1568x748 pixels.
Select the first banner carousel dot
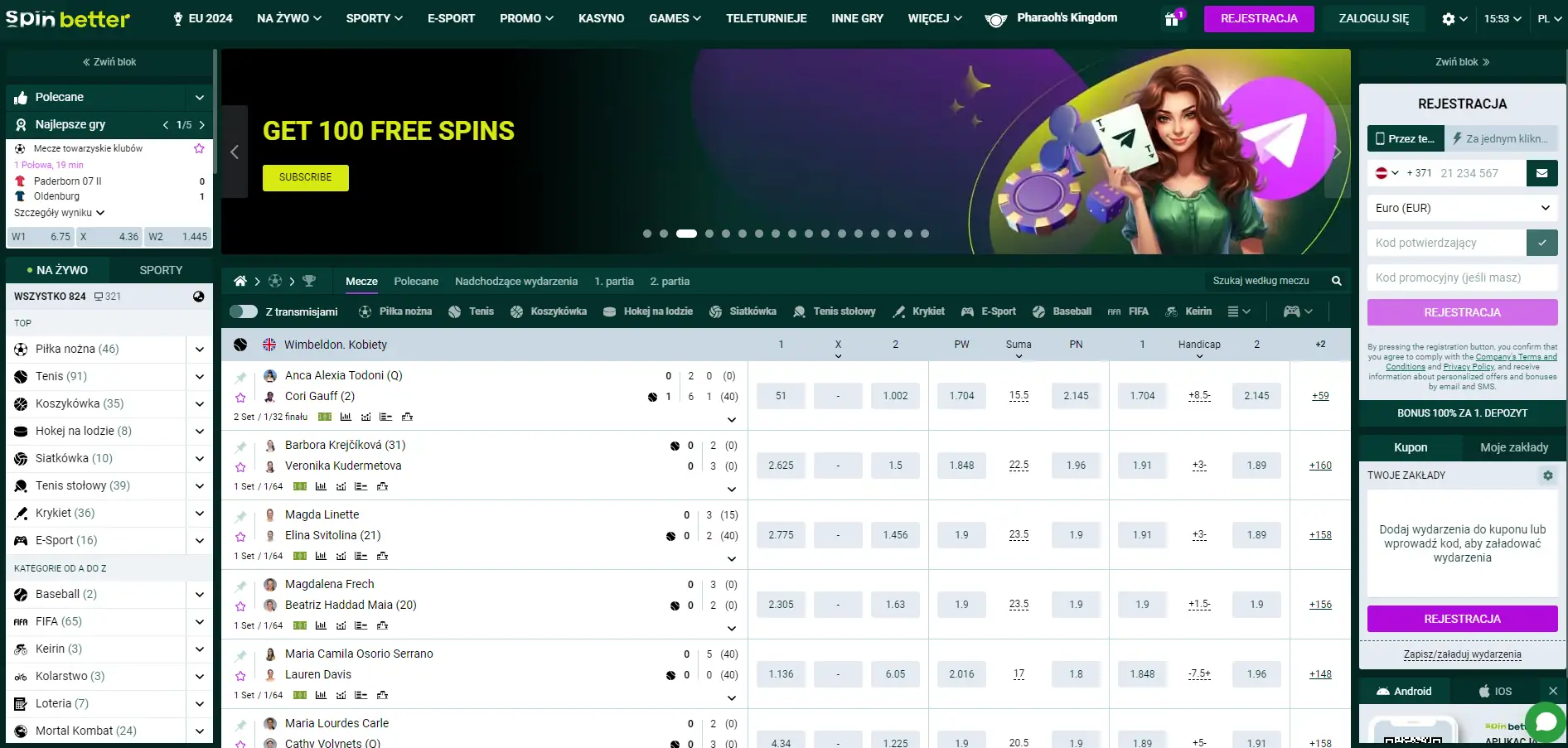[647, 234]
